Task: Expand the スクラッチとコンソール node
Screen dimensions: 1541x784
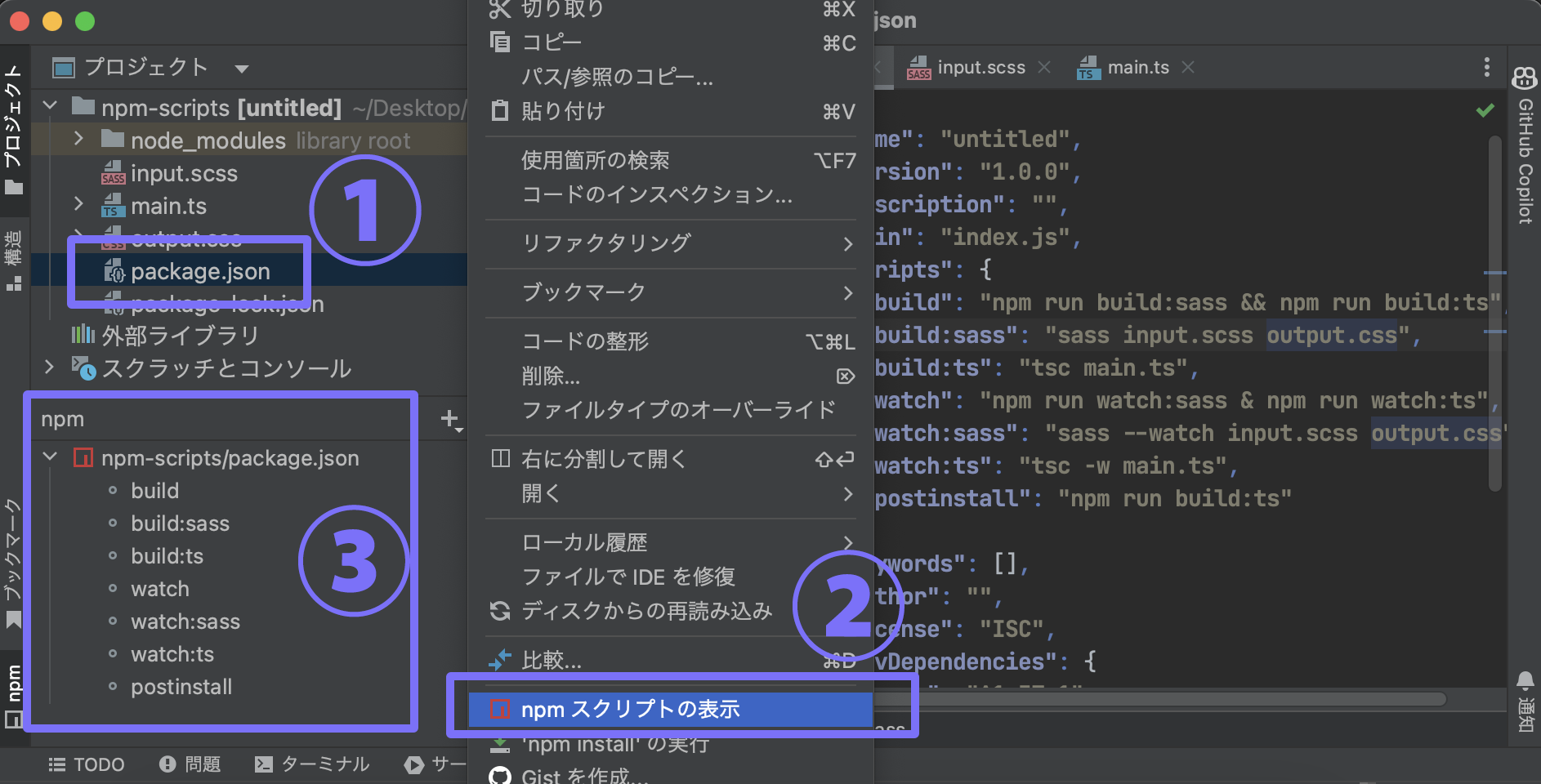Action: pyautogui.click(x=50, y=367)
